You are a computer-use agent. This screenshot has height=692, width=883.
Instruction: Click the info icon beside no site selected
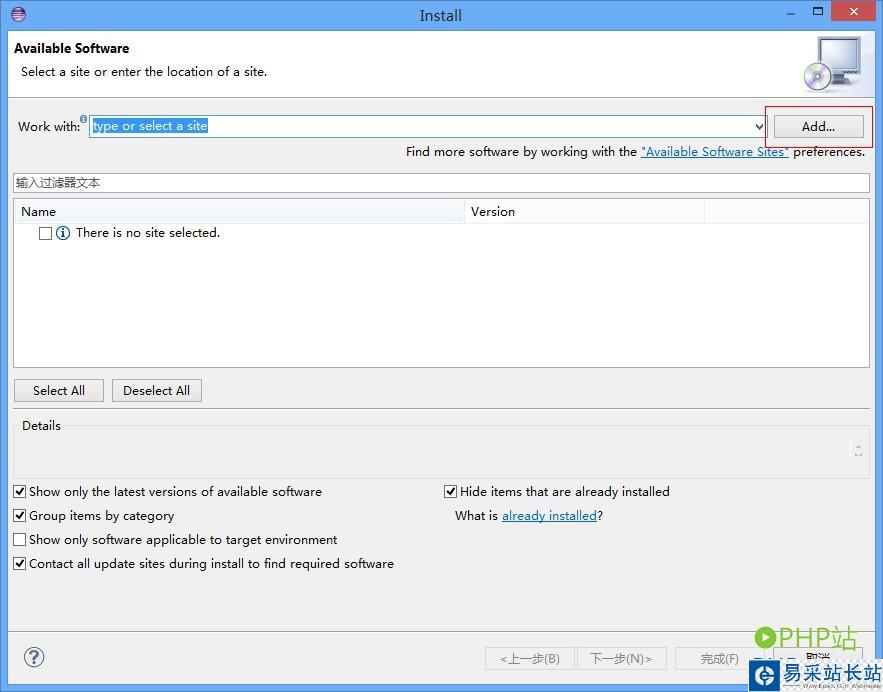pyautogui.click(x=63, y=233)
